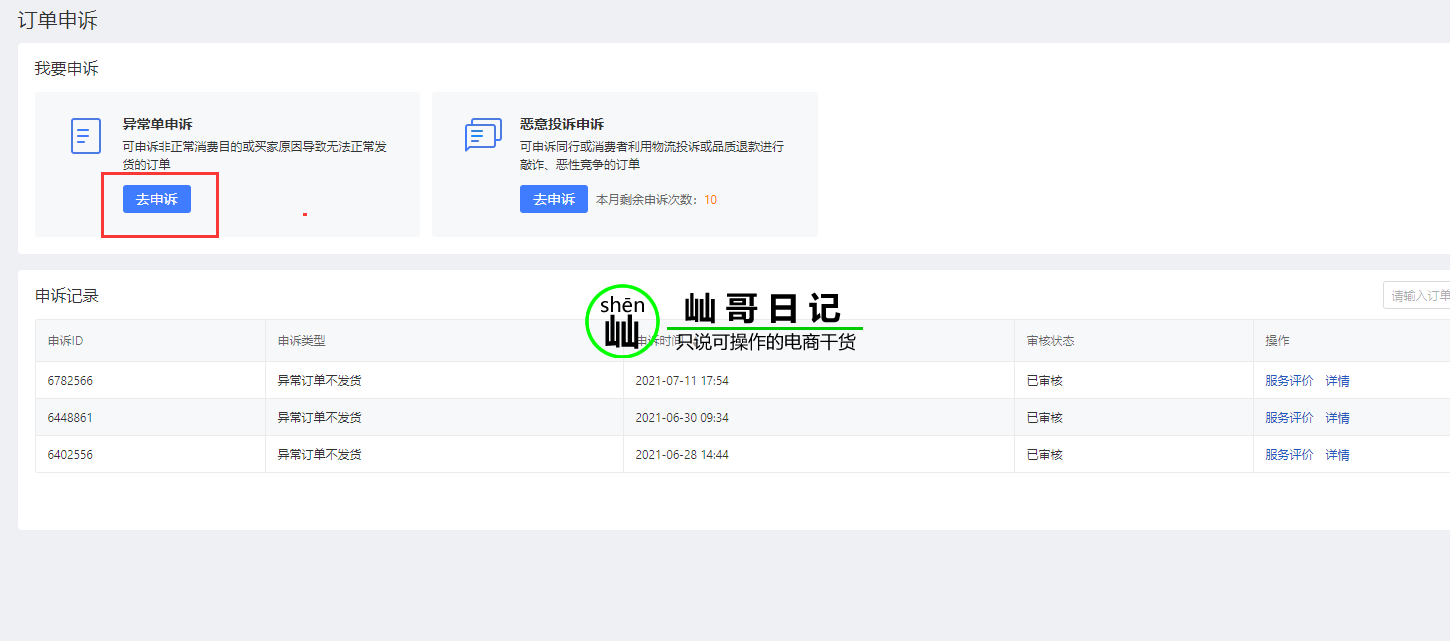Click the 恶意投诉申诉 chat bubble icon
The image size is (1450, 641).
coord(483,135)
